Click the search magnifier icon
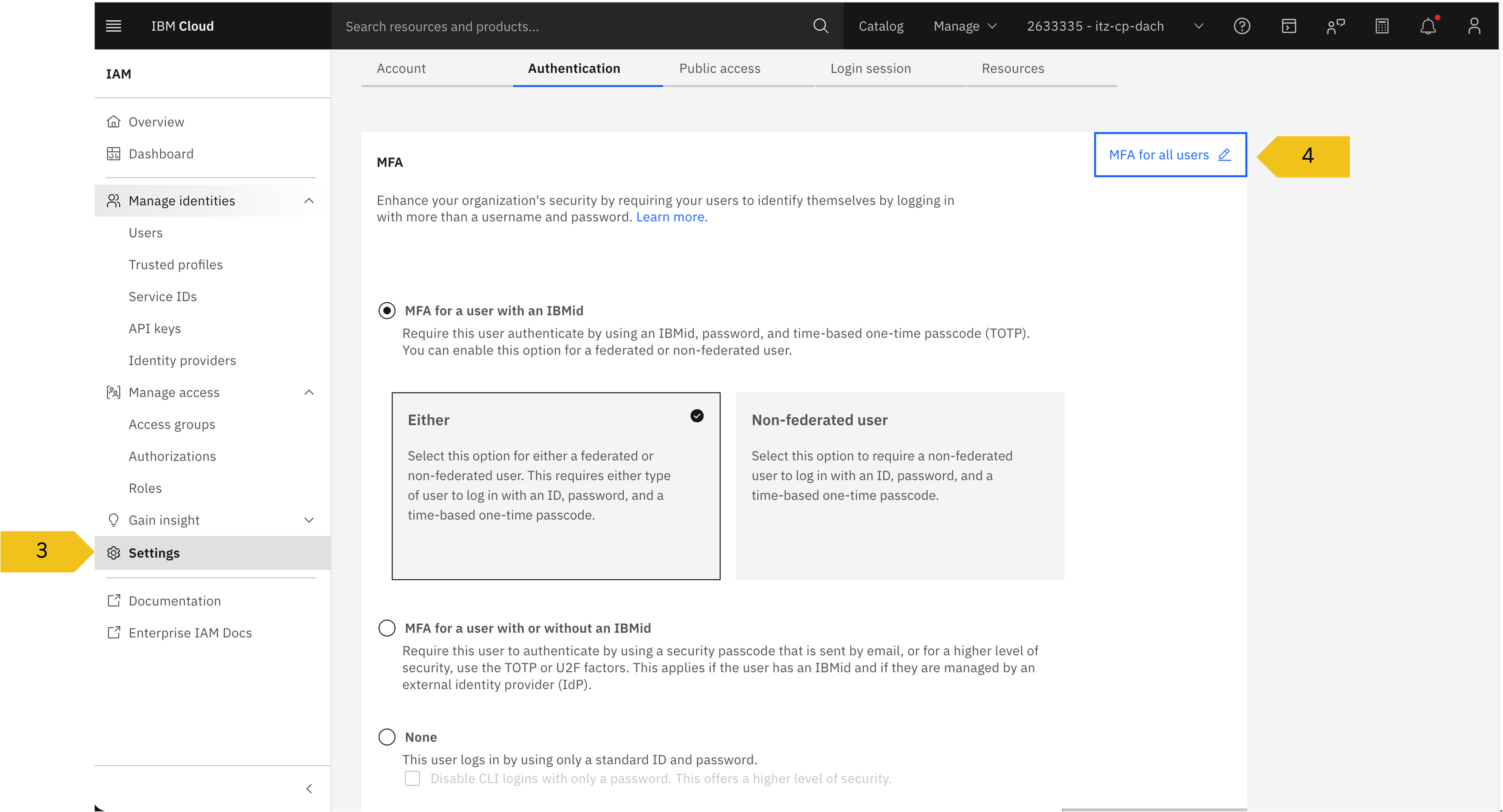 pos(820,26)
